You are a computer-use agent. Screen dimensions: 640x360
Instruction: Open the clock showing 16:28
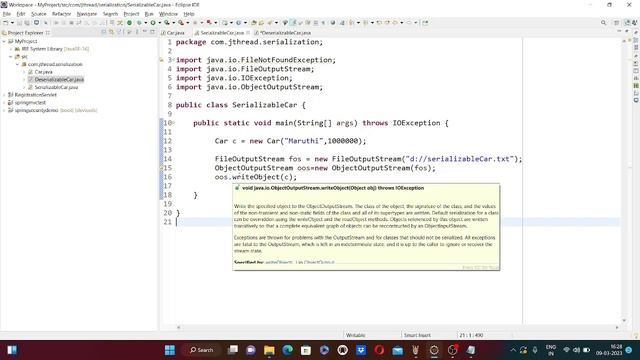(x=609, y=350)
